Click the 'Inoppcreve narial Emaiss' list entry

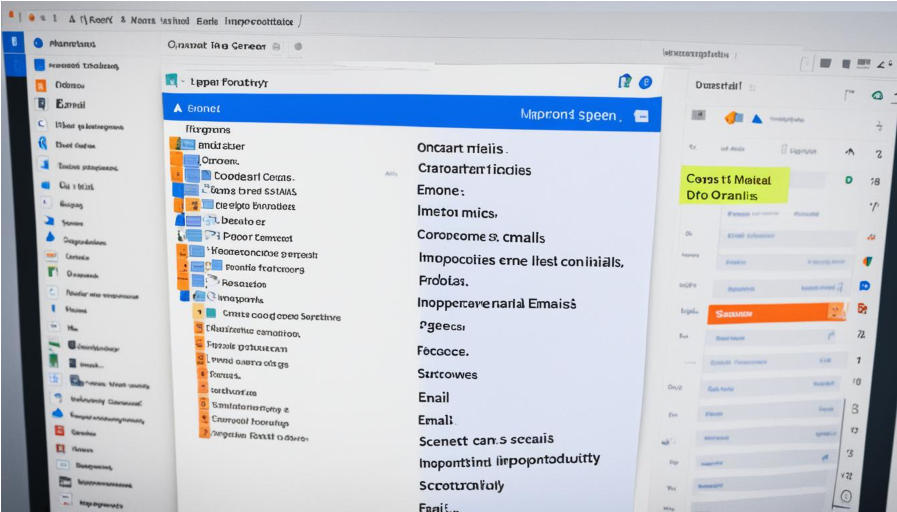point(497,303)
